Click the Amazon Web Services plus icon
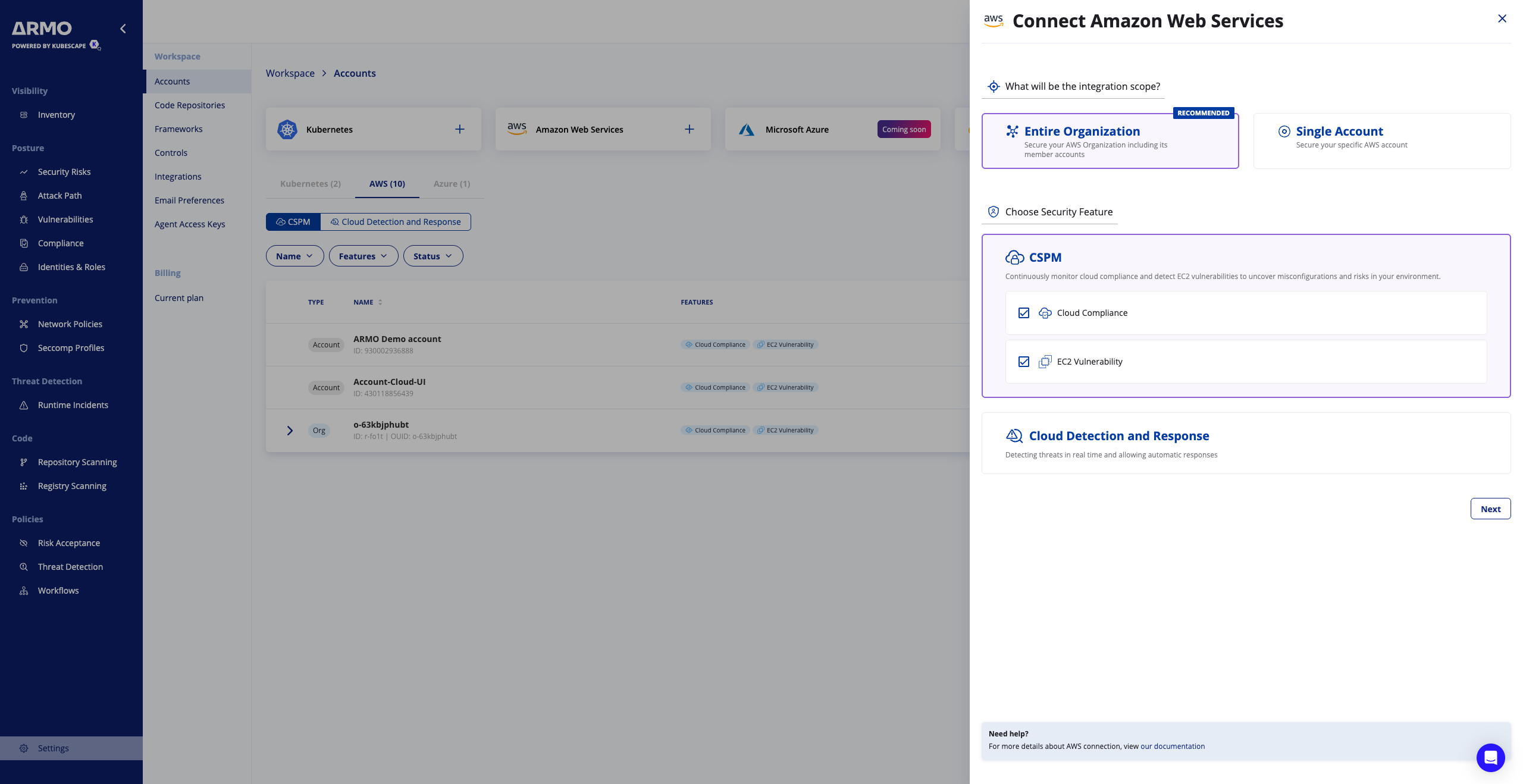Image resolution: width=1523 pixels, height=784 pixels. [689, 129]
